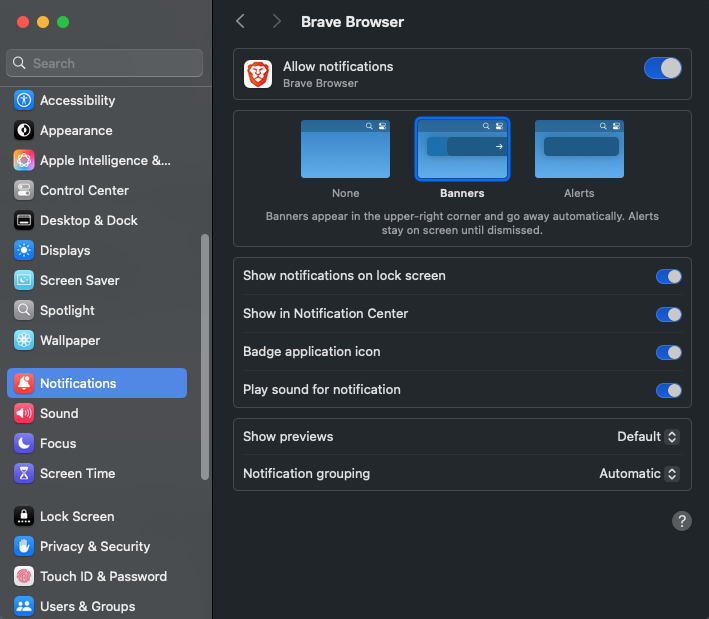Open Privacy & Security hand icon
This screenshot has height=619, width=709.
[24, 546]
